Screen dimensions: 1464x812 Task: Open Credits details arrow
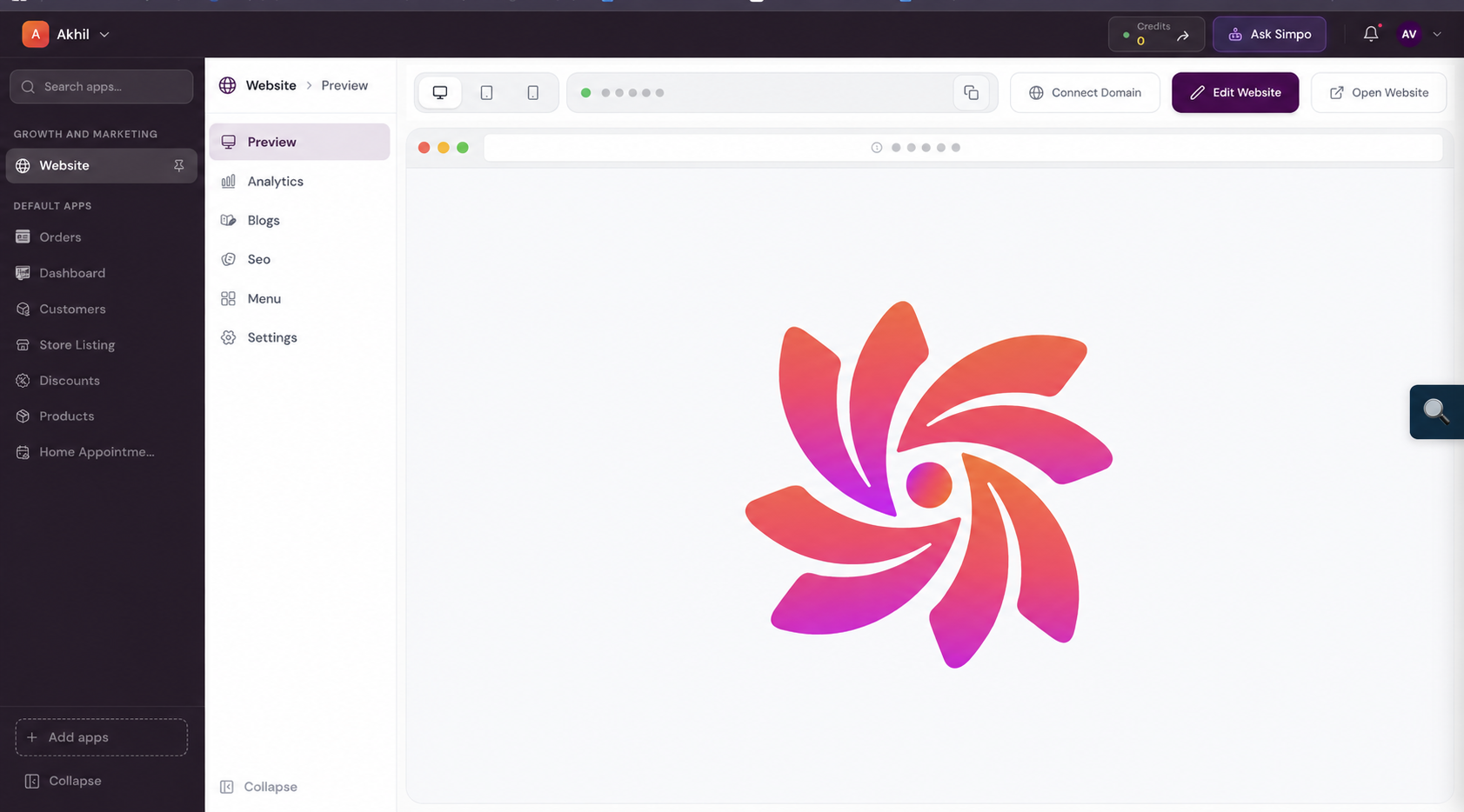(1183, 36)
